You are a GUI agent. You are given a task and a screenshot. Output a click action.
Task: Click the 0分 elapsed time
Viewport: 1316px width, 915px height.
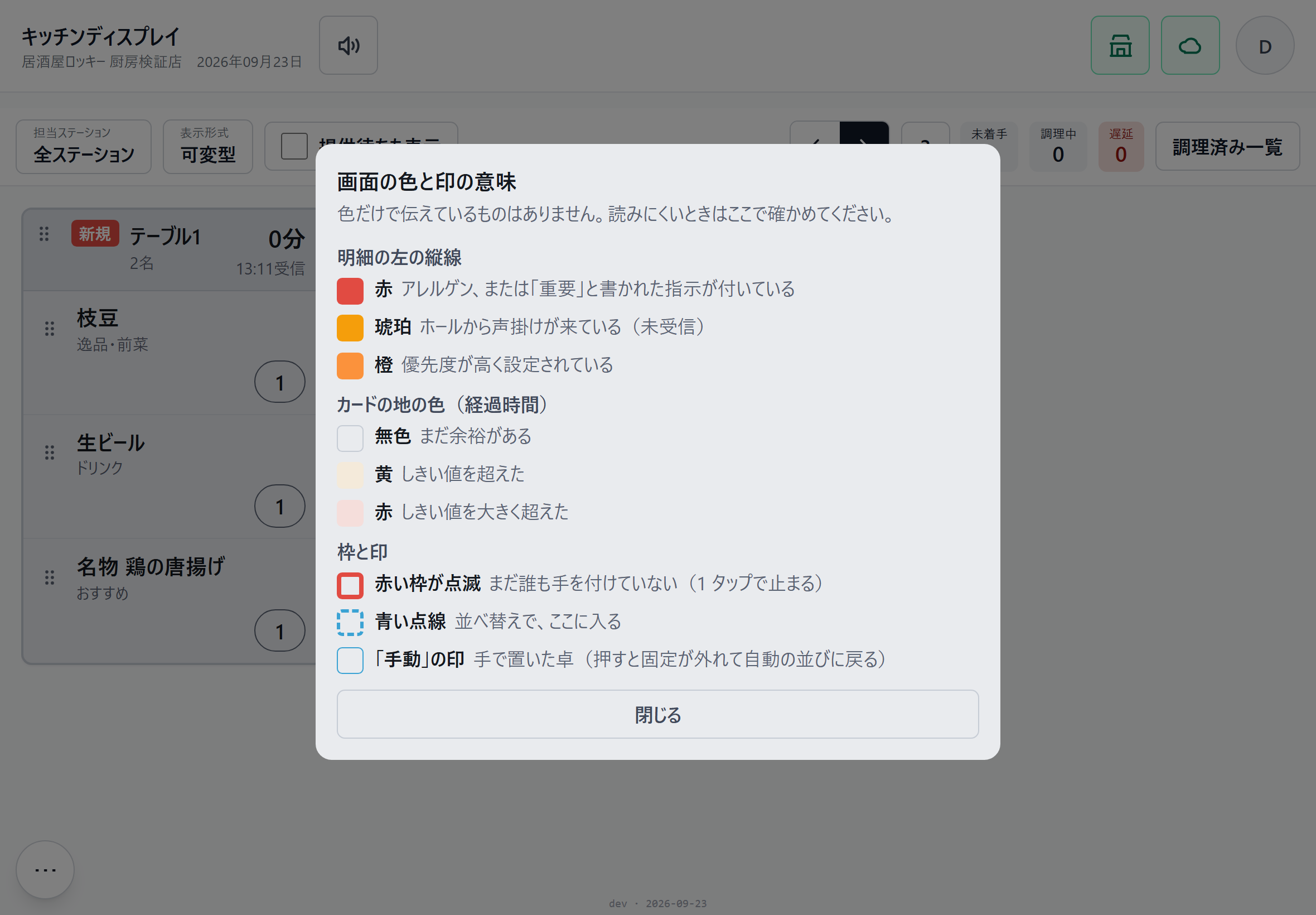(x=287, y=239)
